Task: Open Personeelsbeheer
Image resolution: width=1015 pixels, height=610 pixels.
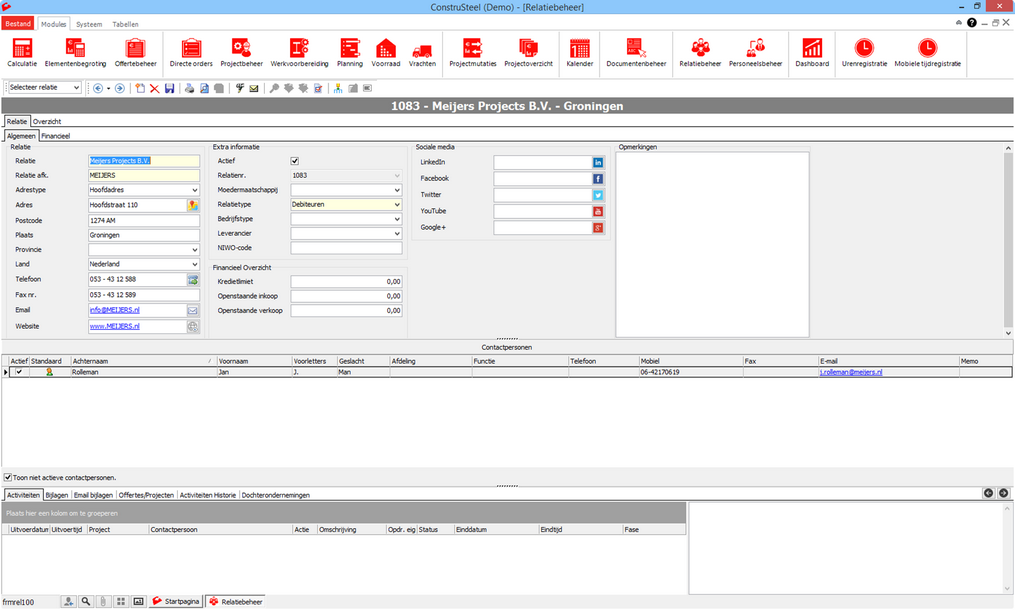Action: 755,52
